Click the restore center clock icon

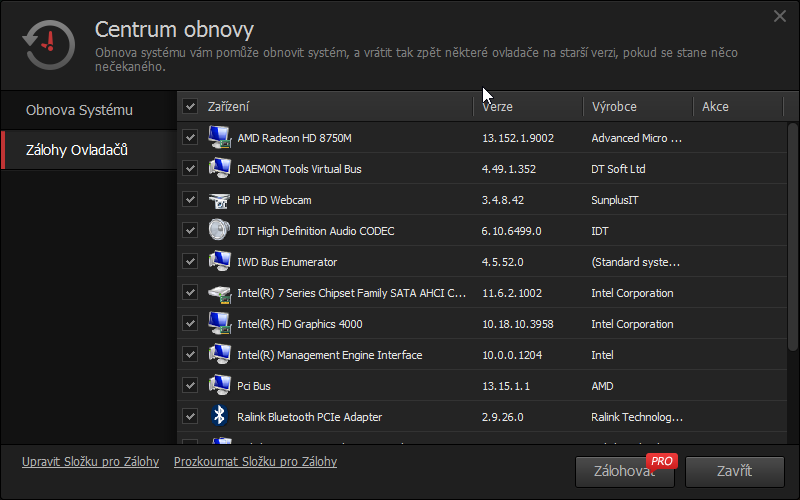[x=48, y=44]
